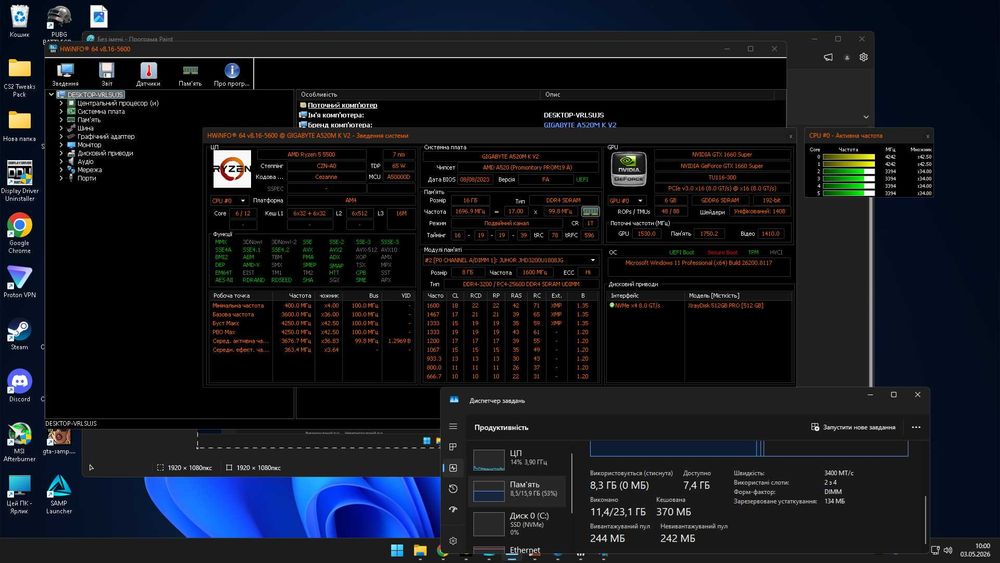Expand Графічний адаптер tree node
The height and width of the screenshot is (563, 1000).
pos(61,136)
